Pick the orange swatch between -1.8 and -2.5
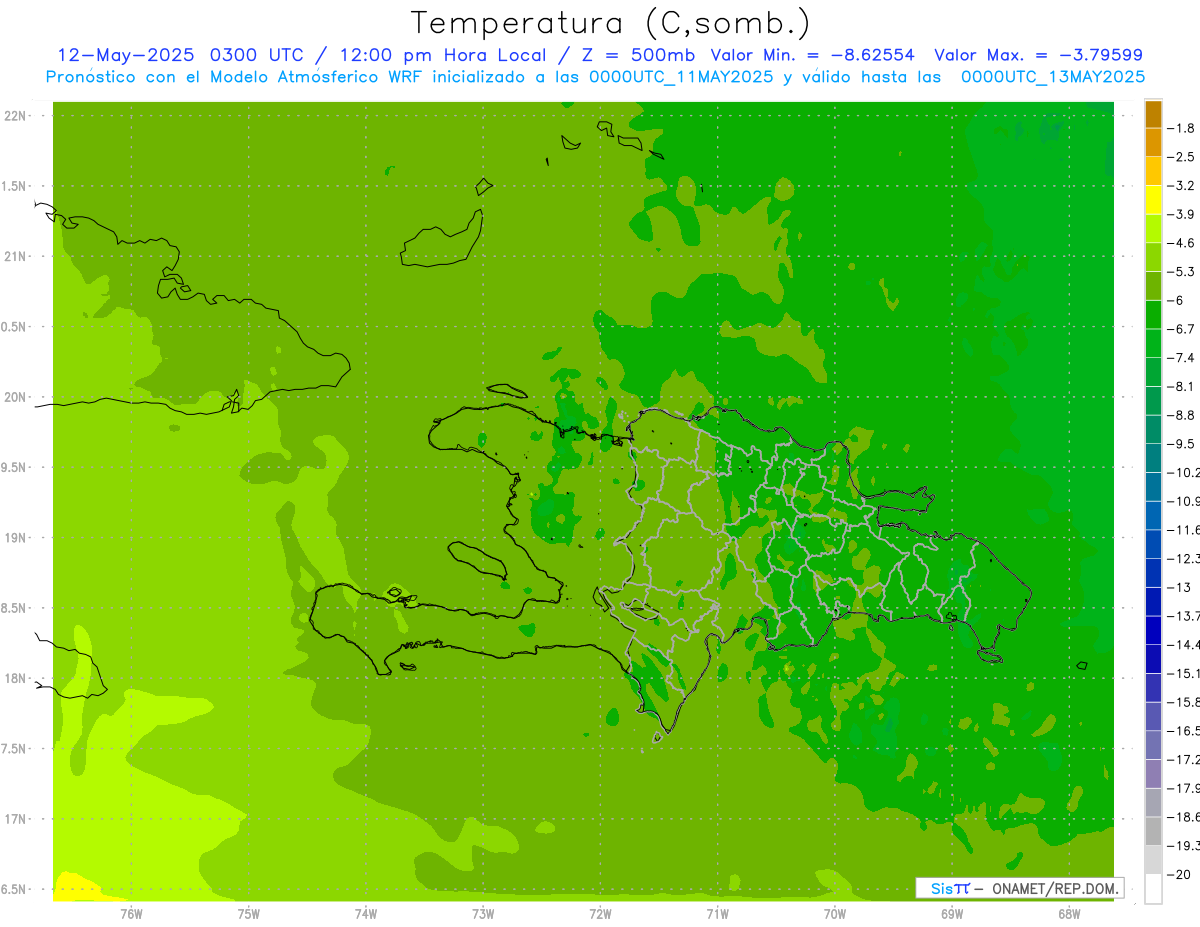1200x927 pixels. tap(1153, 143)
